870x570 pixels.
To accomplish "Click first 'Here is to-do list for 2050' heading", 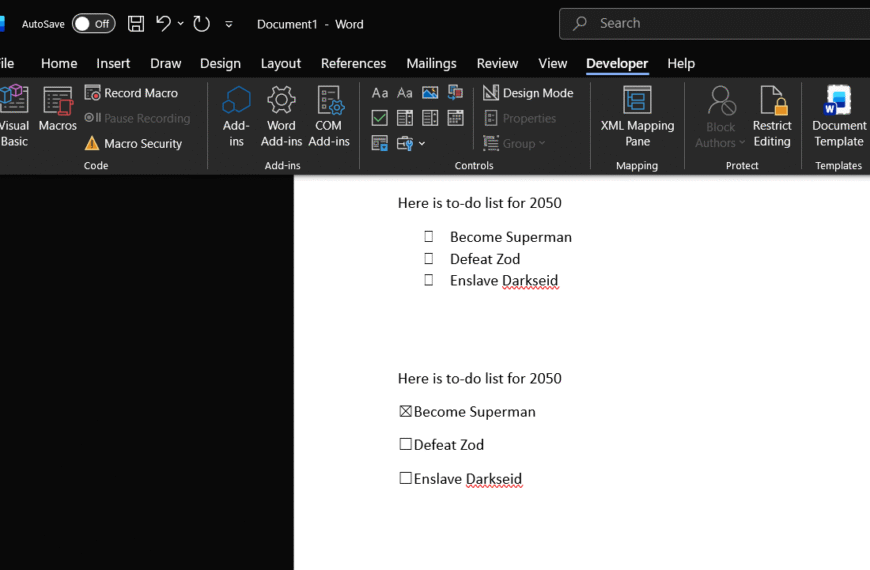I will tap(479, 203).
